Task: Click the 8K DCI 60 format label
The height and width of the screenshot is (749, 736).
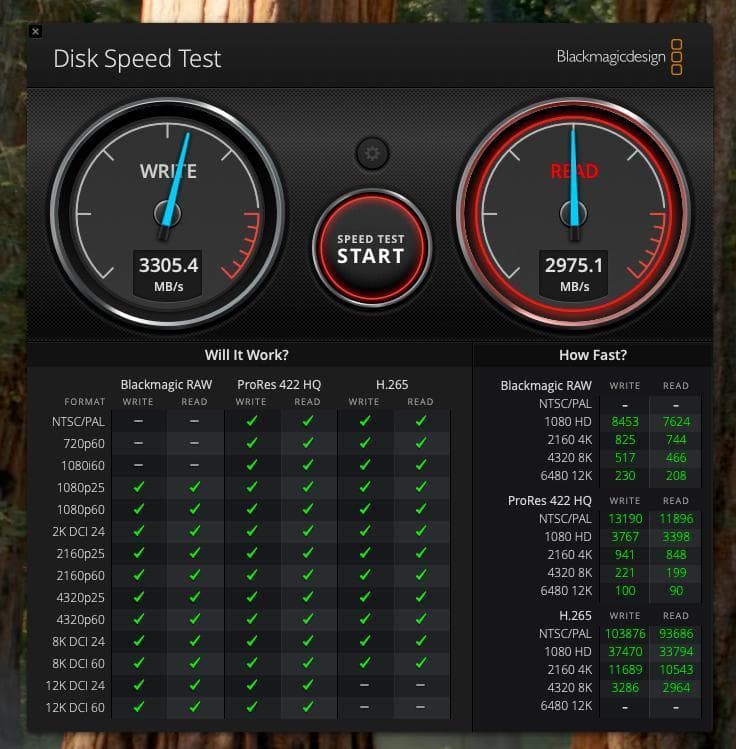Action: [78, 663]
